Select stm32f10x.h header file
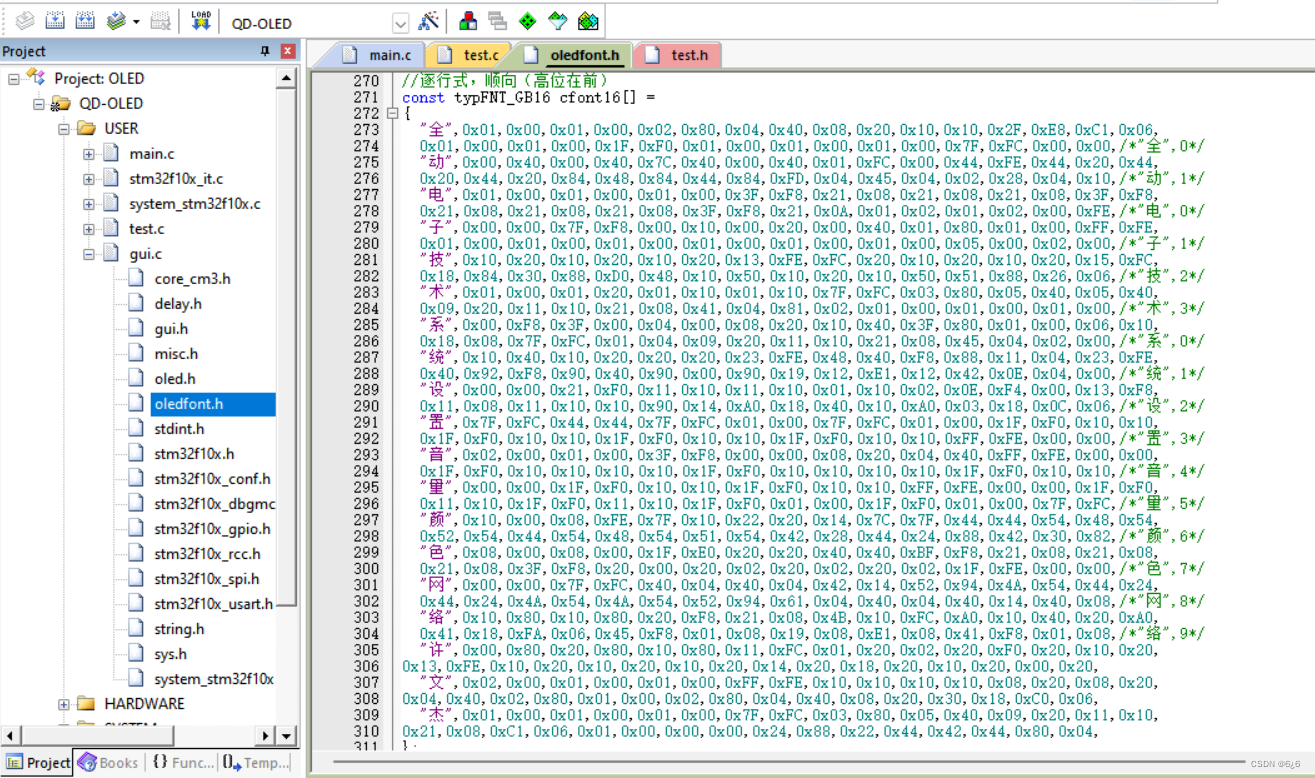 (194, 454)
